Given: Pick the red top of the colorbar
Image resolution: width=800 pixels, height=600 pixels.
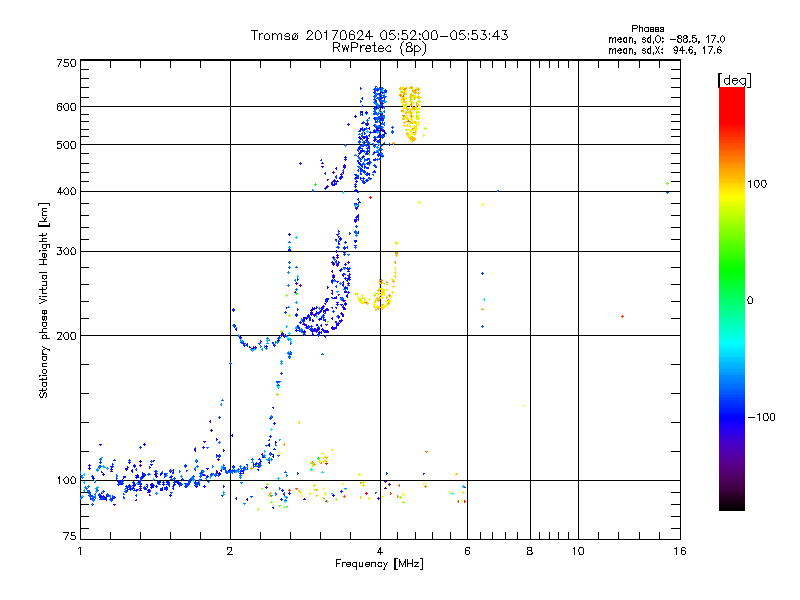Looking at the screenshot, I should click(731, 93).
